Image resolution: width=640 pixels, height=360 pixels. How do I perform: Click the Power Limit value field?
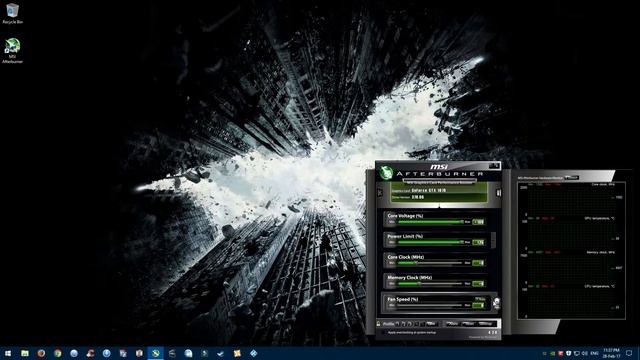pos(478,242)
